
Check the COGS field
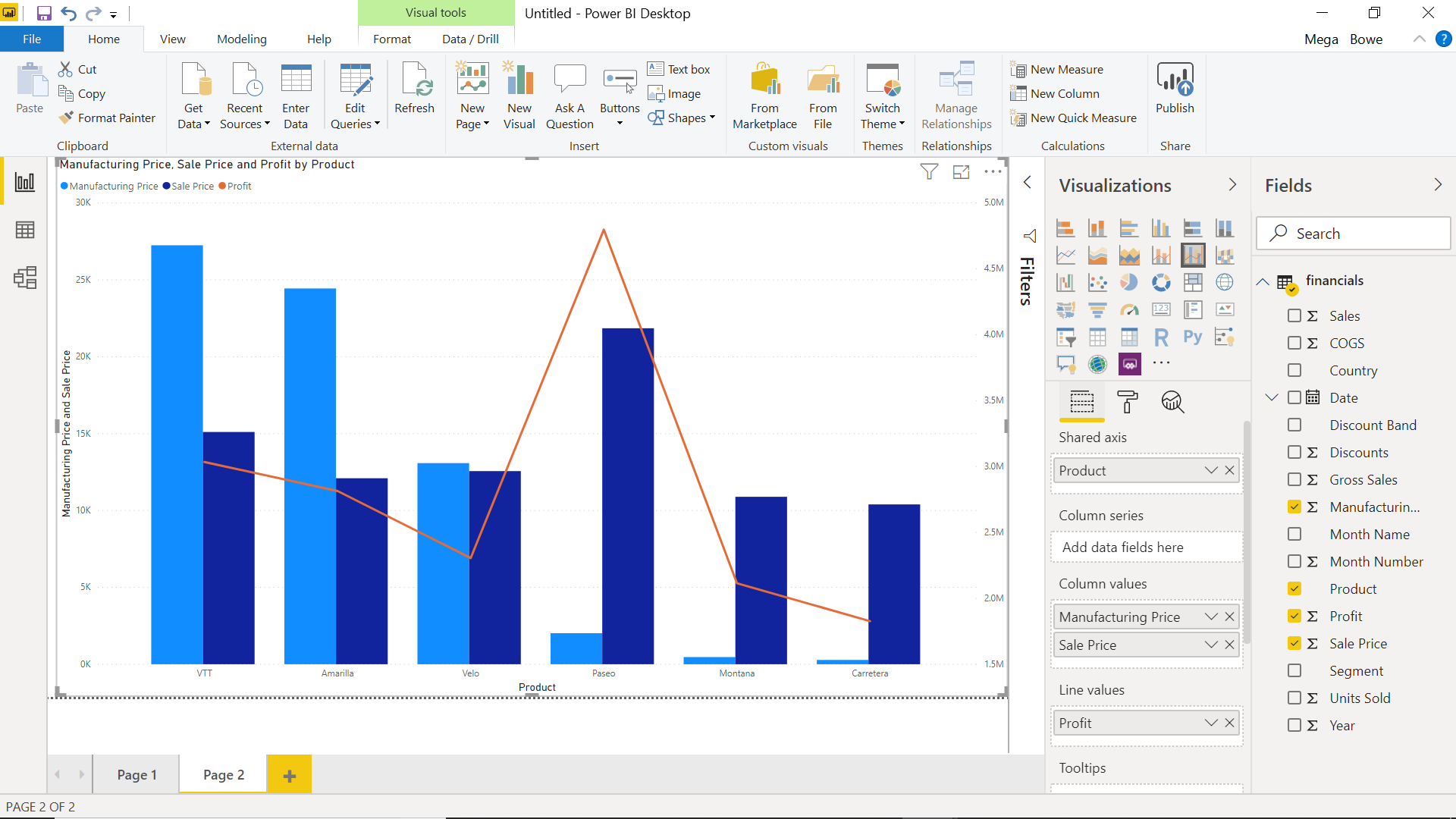[1294, 343]
